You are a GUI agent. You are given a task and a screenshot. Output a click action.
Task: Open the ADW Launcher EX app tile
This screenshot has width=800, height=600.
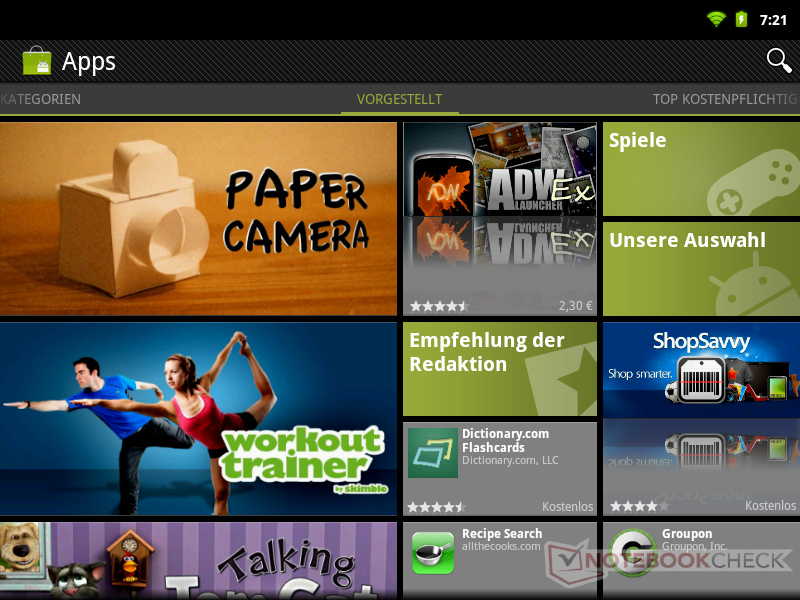pyautogui.click(x=500, y=219)
